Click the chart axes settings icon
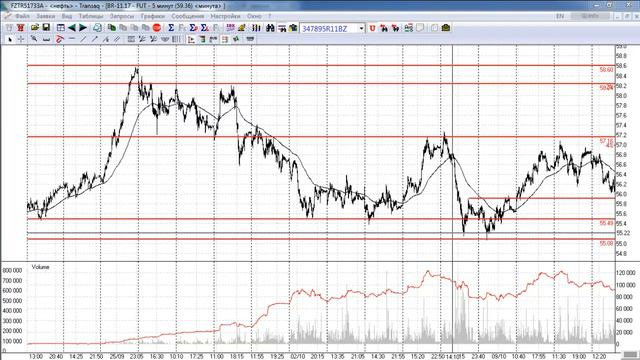The height and width of the screenshot is (360, 640). 191,39
